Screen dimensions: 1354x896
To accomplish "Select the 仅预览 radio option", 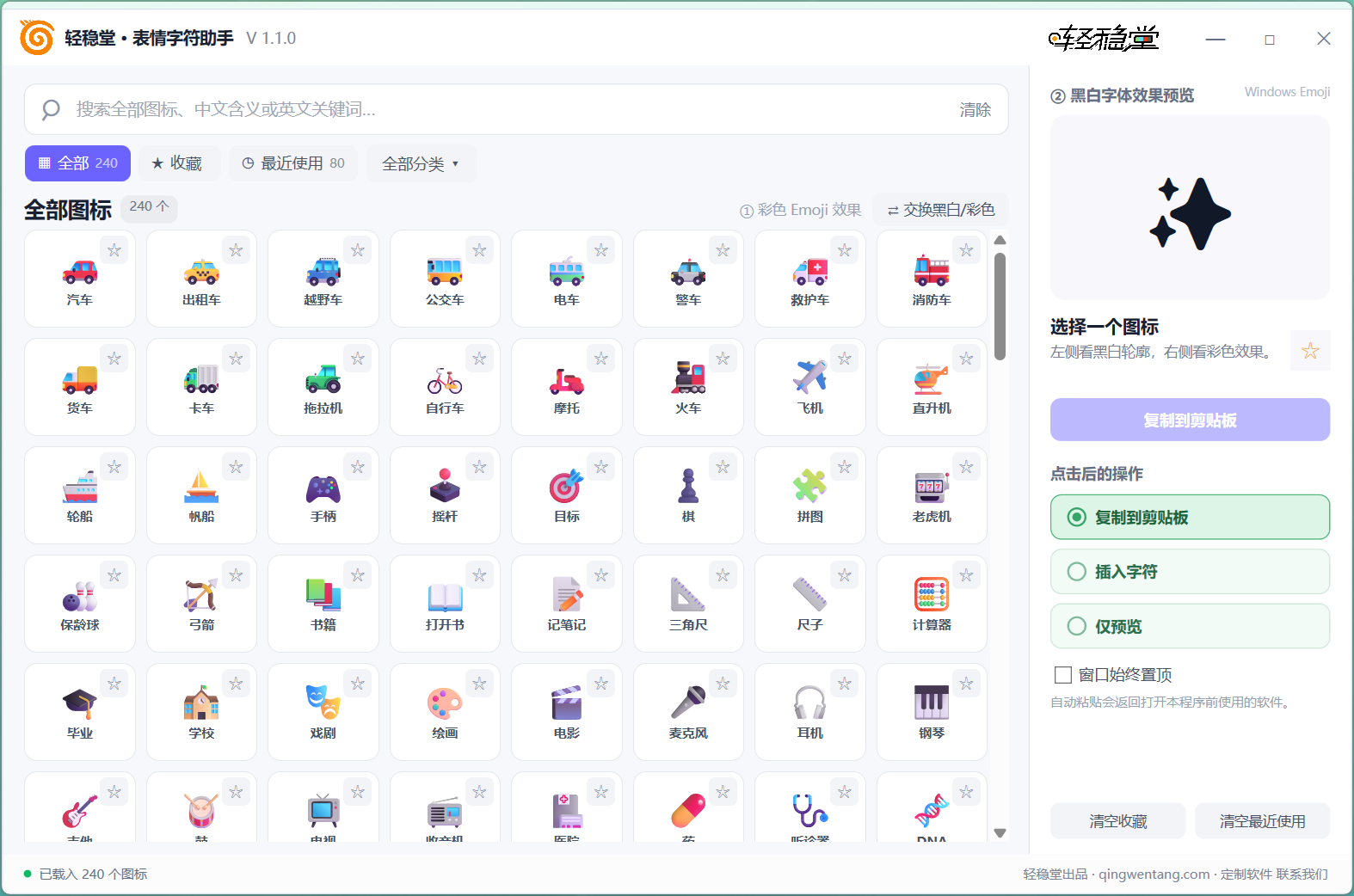I will point(1190,626).
